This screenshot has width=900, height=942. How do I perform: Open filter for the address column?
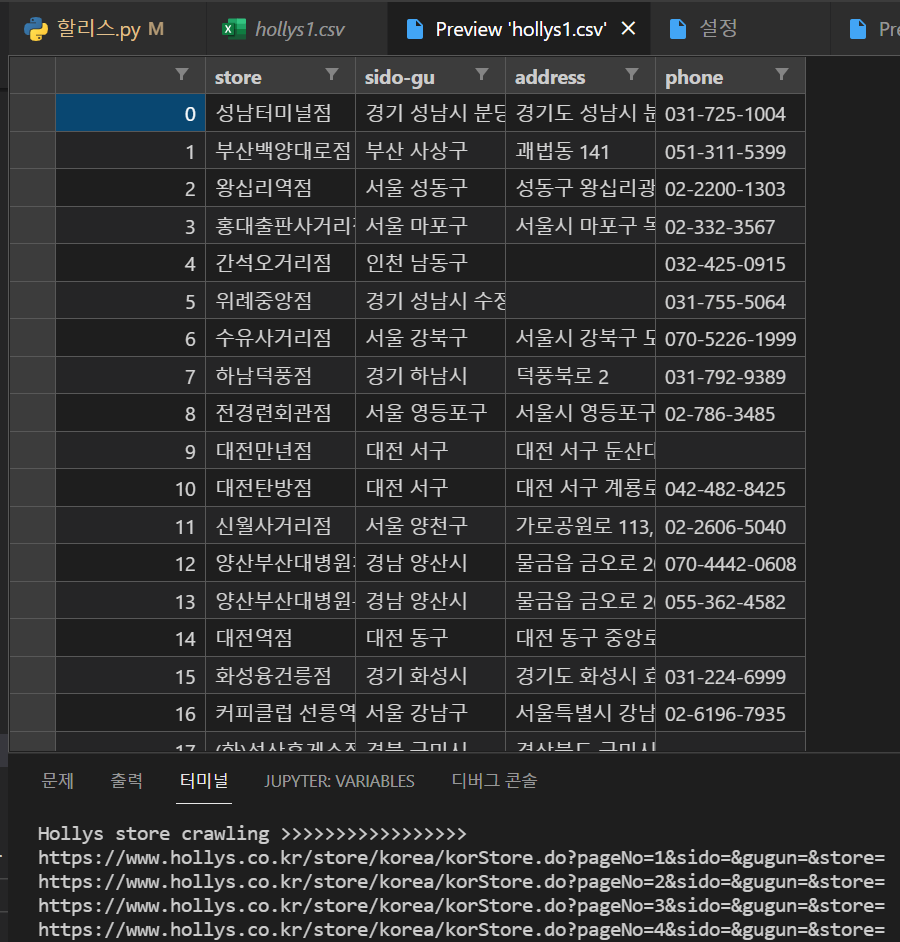[x=631, y=74]
